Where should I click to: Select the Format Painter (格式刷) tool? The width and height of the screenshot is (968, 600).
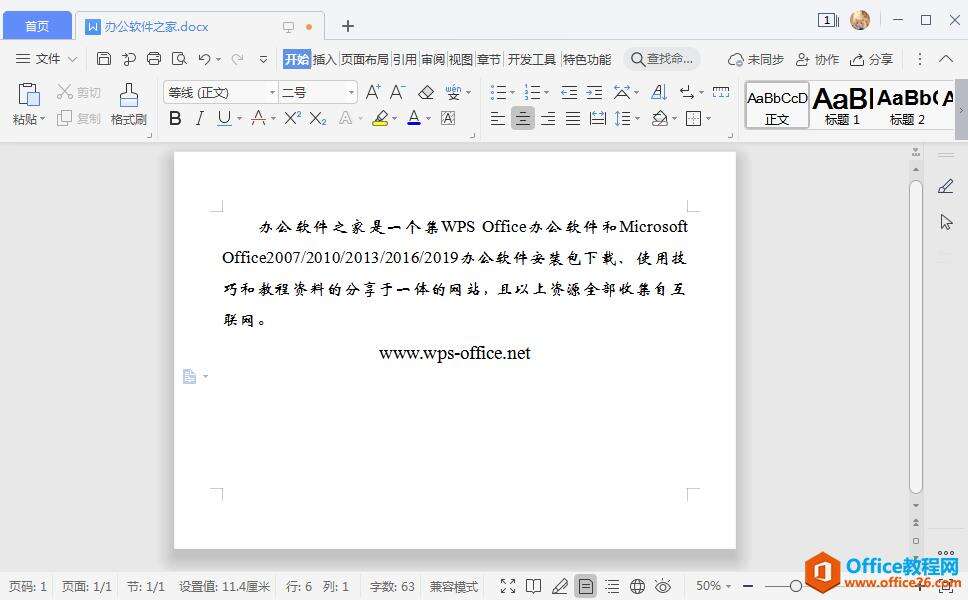click(x=128, y=104)
